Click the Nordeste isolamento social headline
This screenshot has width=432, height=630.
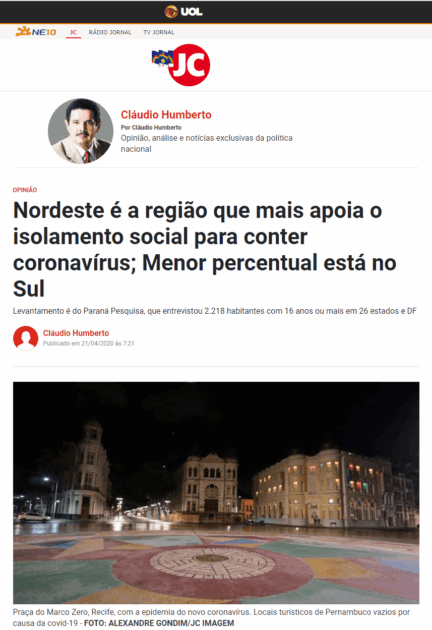[205, 249]
